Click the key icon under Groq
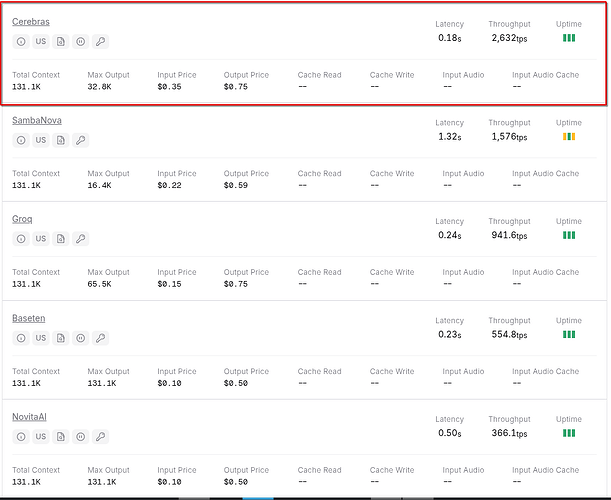This screenshot has height=500, width=611. pyautogui.click(x=81, y=239)
